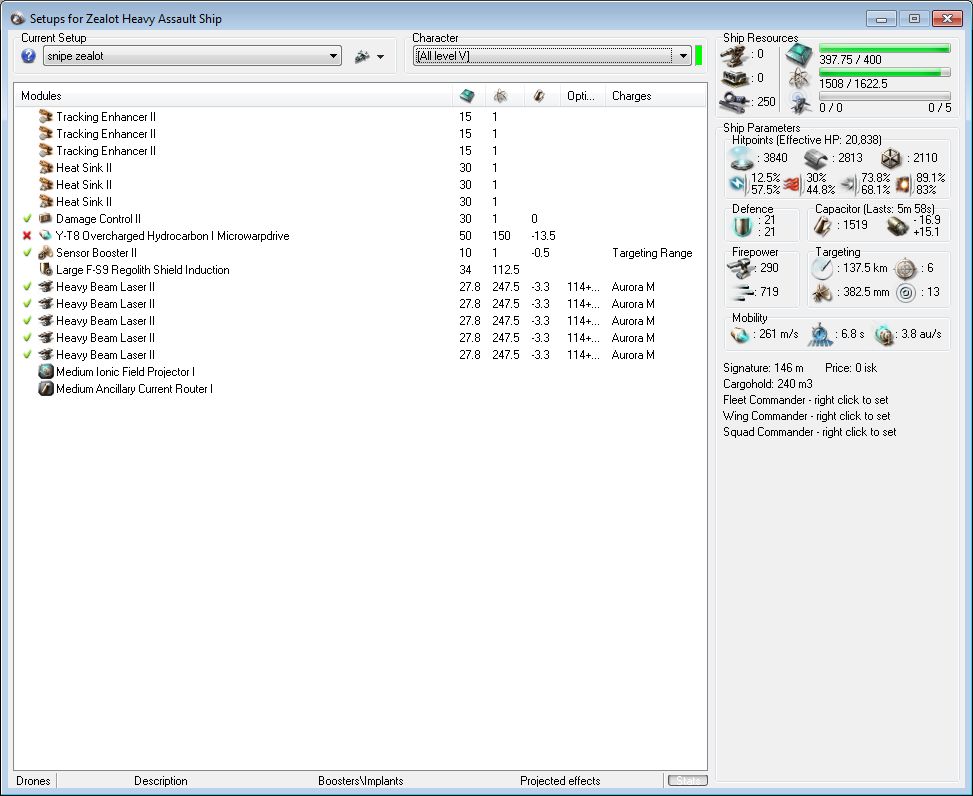Click the turret hardpoints icon in Ship Resources
973x796 pixels.
tap(734, 55)
